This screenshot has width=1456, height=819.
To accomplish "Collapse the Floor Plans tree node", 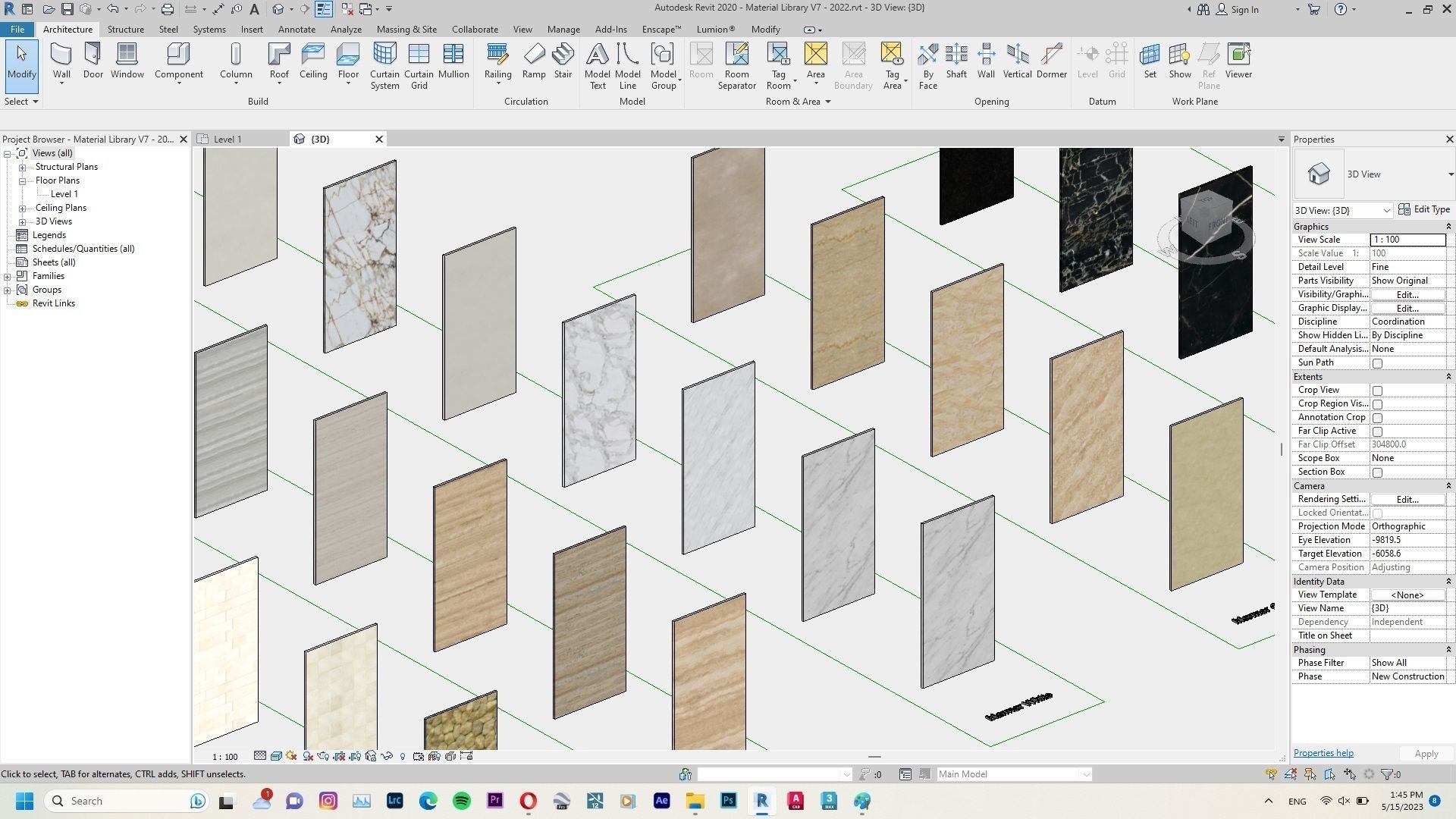I will point(23,180).
